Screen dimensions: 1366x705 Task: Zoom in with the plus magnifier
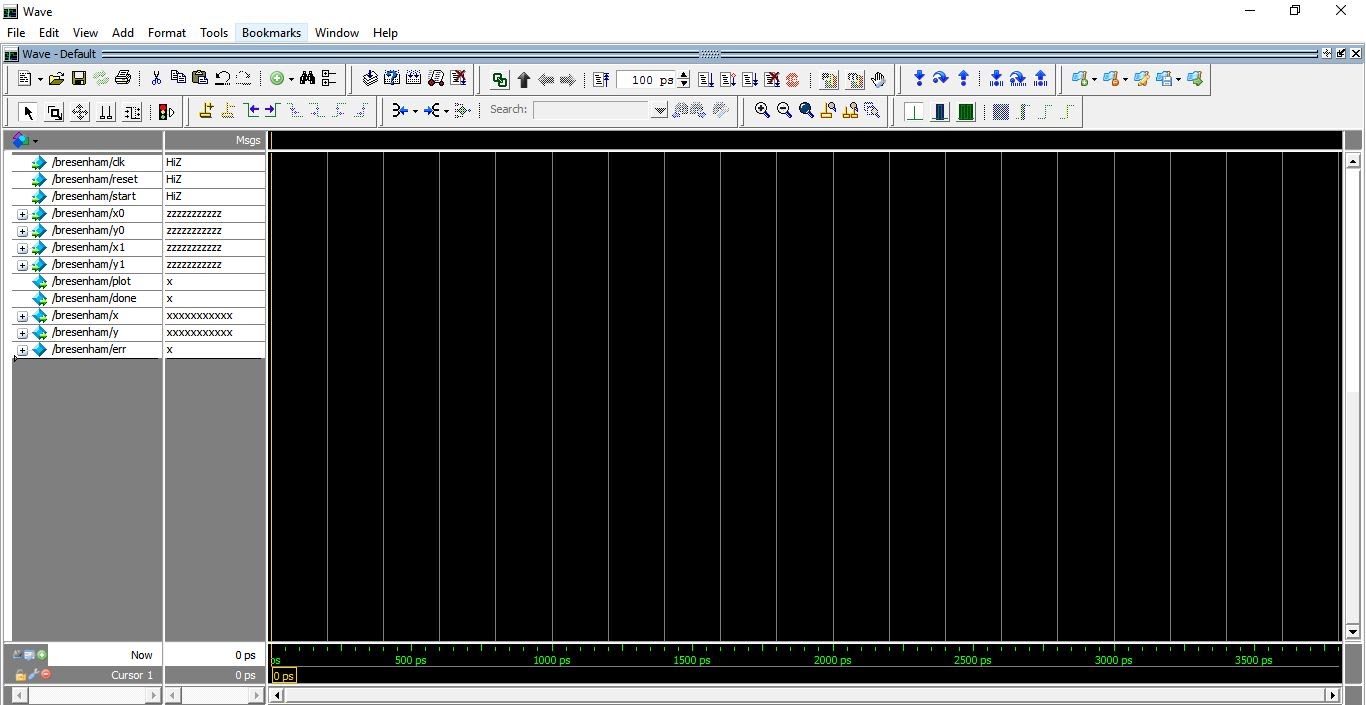(x=762, y=111)
